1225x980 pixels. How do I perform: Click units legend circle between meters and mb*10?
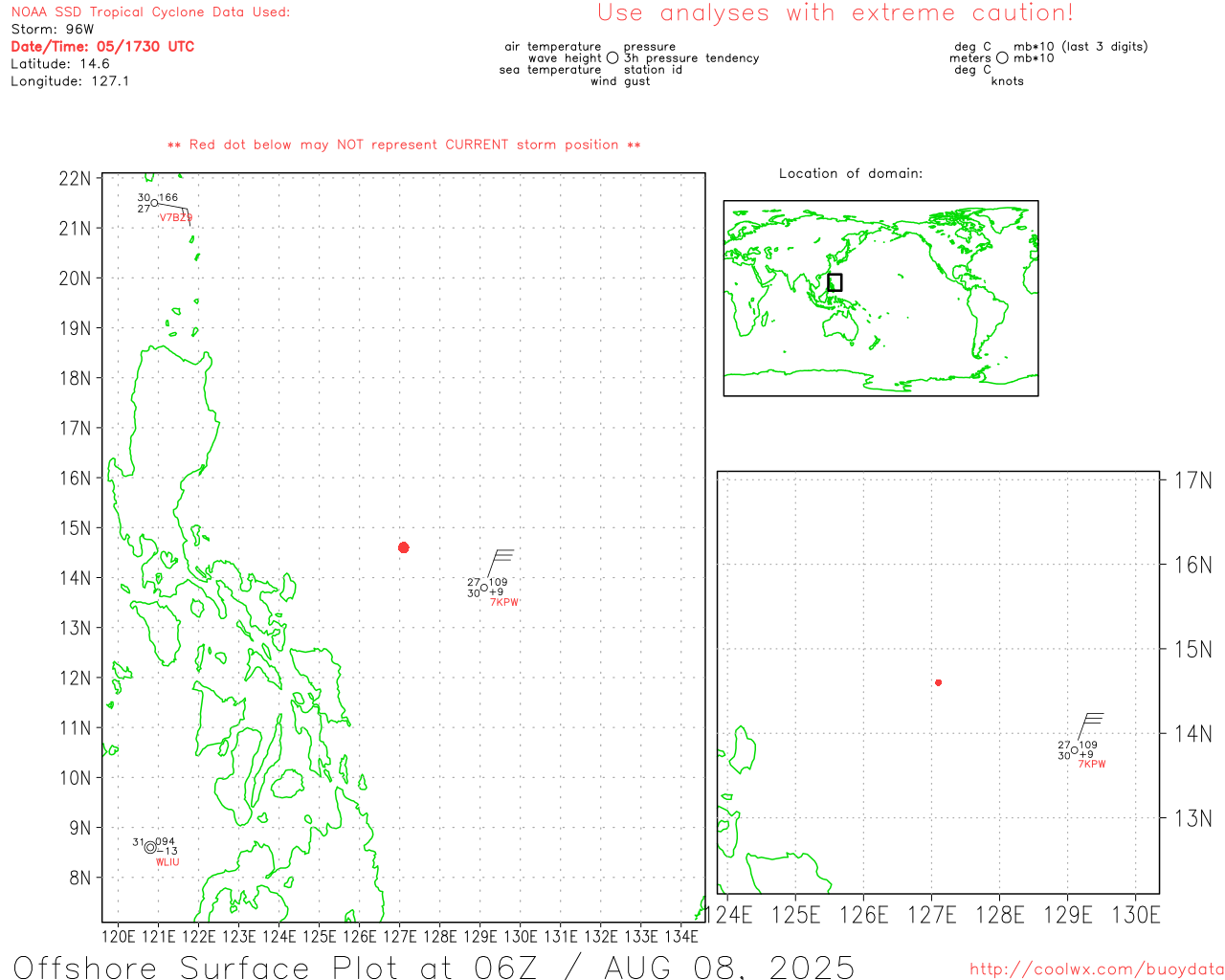[x=1002, y=58]
